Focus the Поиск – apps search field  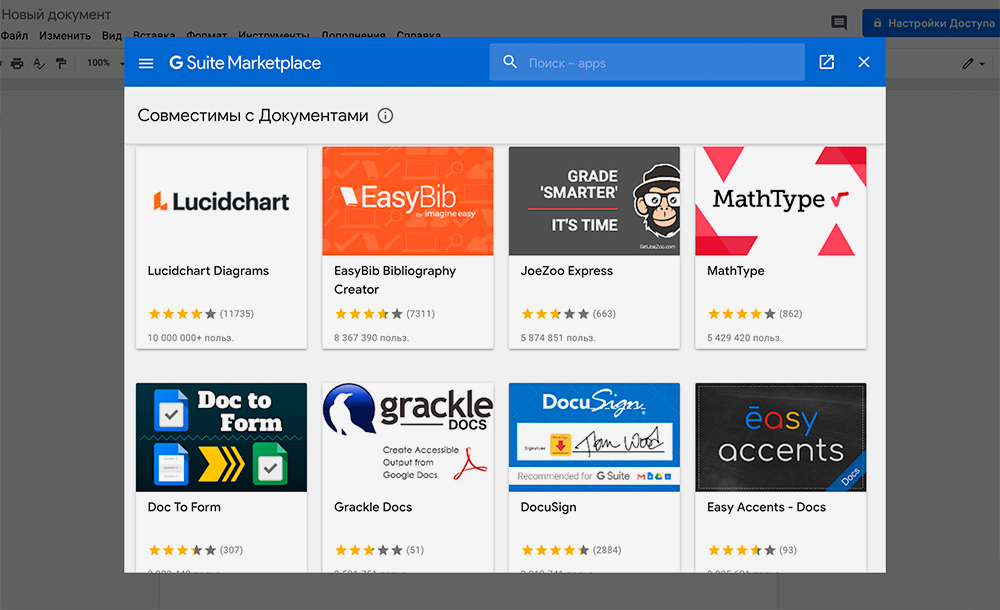pos(647,62)
